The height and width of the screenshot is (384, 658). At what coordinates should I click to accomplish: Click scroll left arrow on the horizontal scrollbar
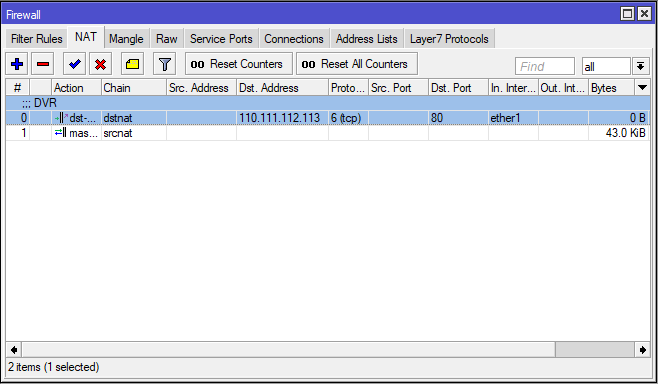point(14,350)
